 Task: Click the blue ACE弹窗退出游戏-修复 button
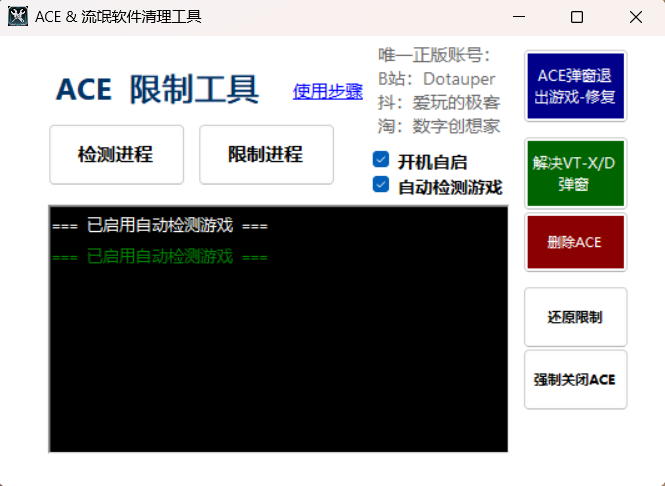coord(576,87)
